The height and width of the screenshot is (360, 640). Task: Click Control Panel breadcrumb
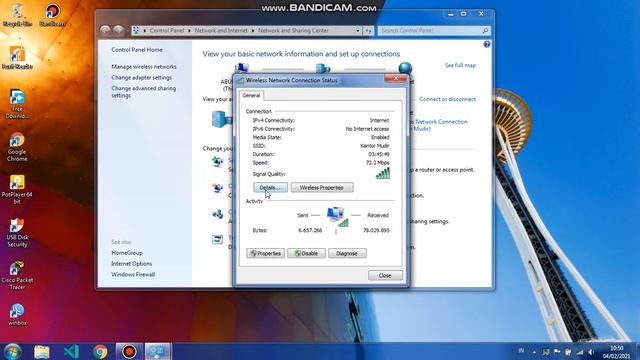pyautogui.click(x=167, y=31)
